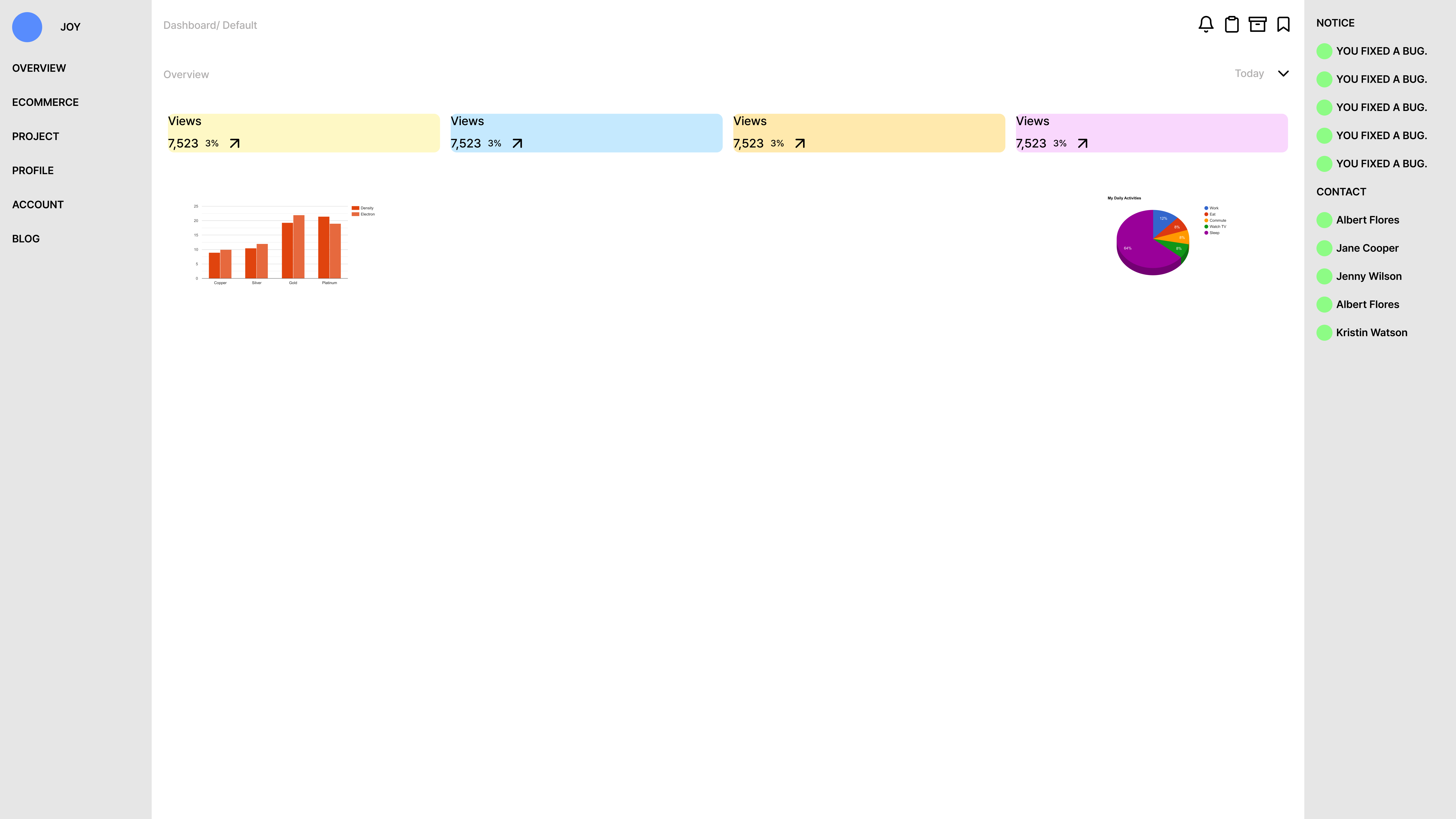The height and width of the screenshot is (819, 1456).
Task: Click the orange Views card
Action: [x=869, y=133]
